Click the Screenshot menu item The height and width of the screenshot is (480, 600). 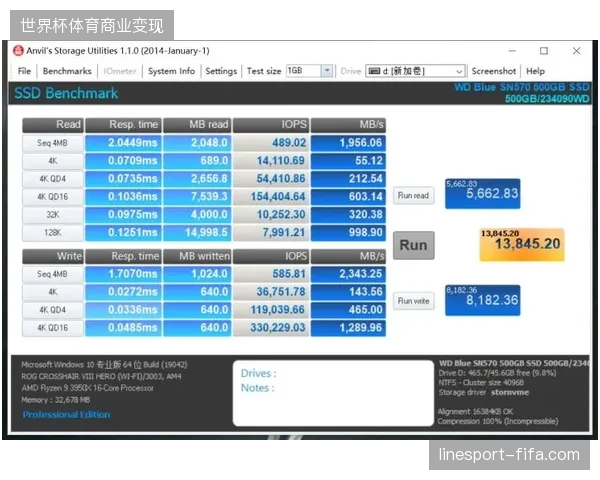coord(494,71)
